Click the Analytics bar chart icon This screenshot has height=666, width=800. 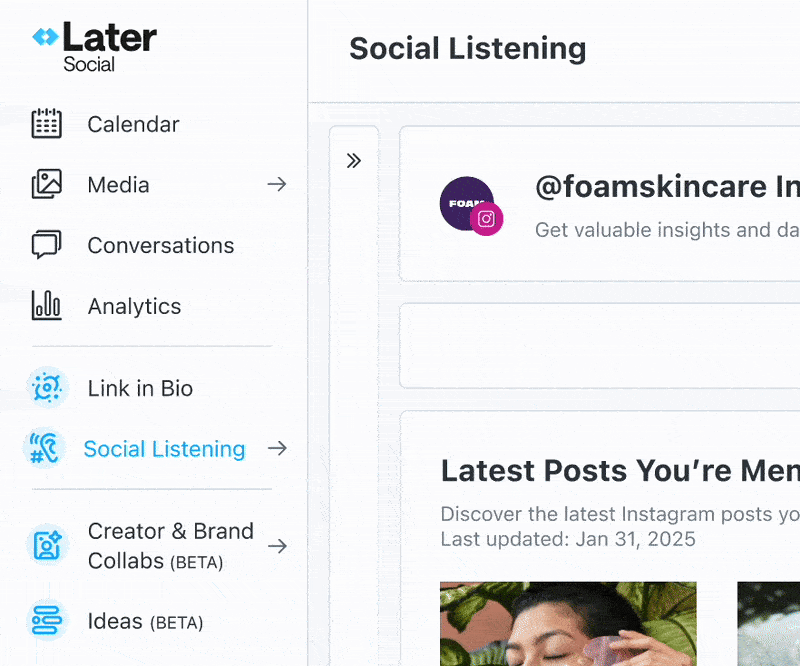coord(46,305)
